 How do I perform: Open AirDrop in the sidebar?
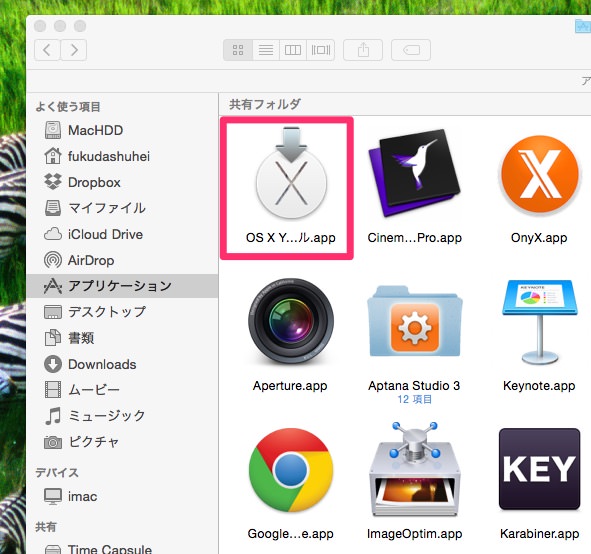click(x=122, y=260)
